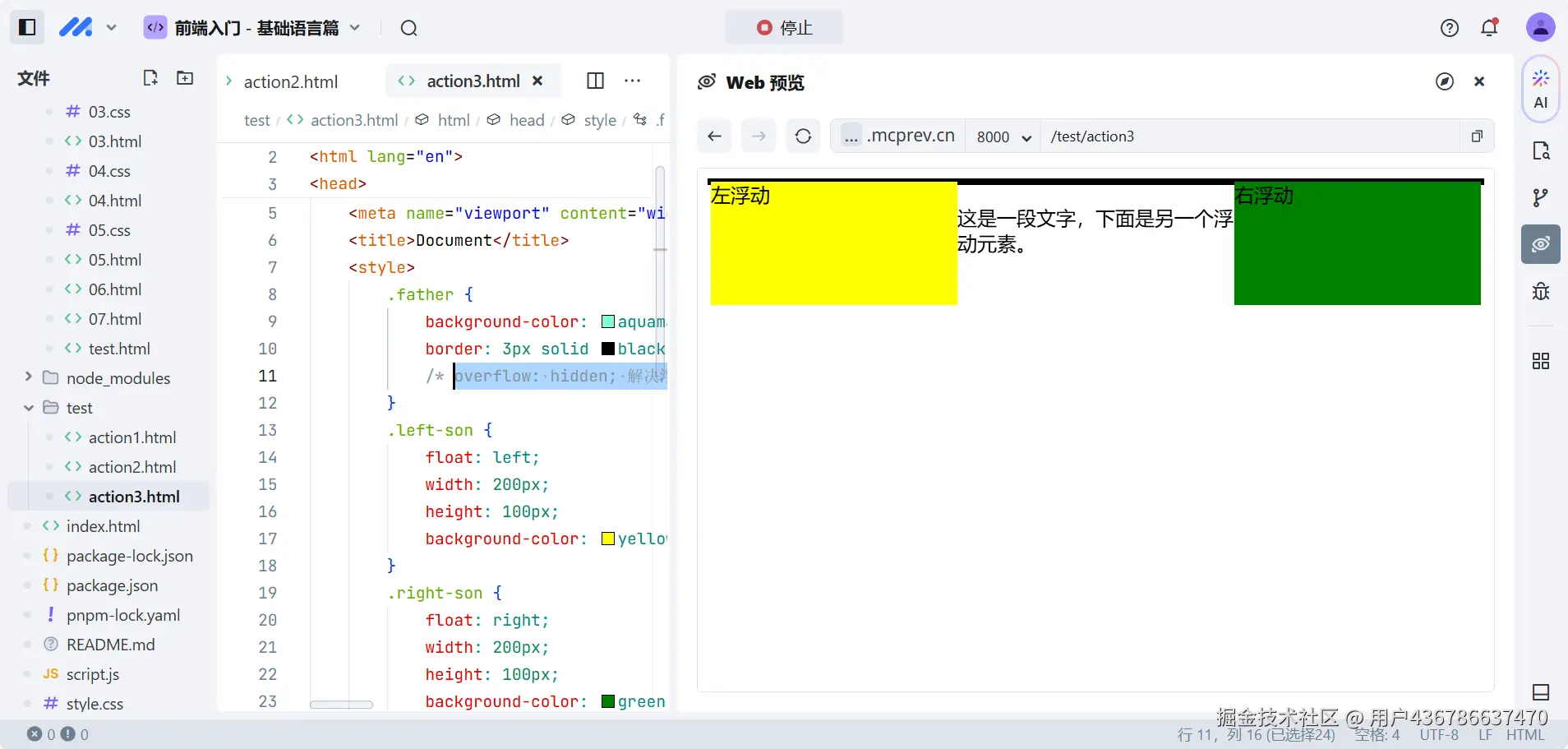Screen dimensions: 1568x749
Task: Open README.md file
Action: click(x=108, y=645)
